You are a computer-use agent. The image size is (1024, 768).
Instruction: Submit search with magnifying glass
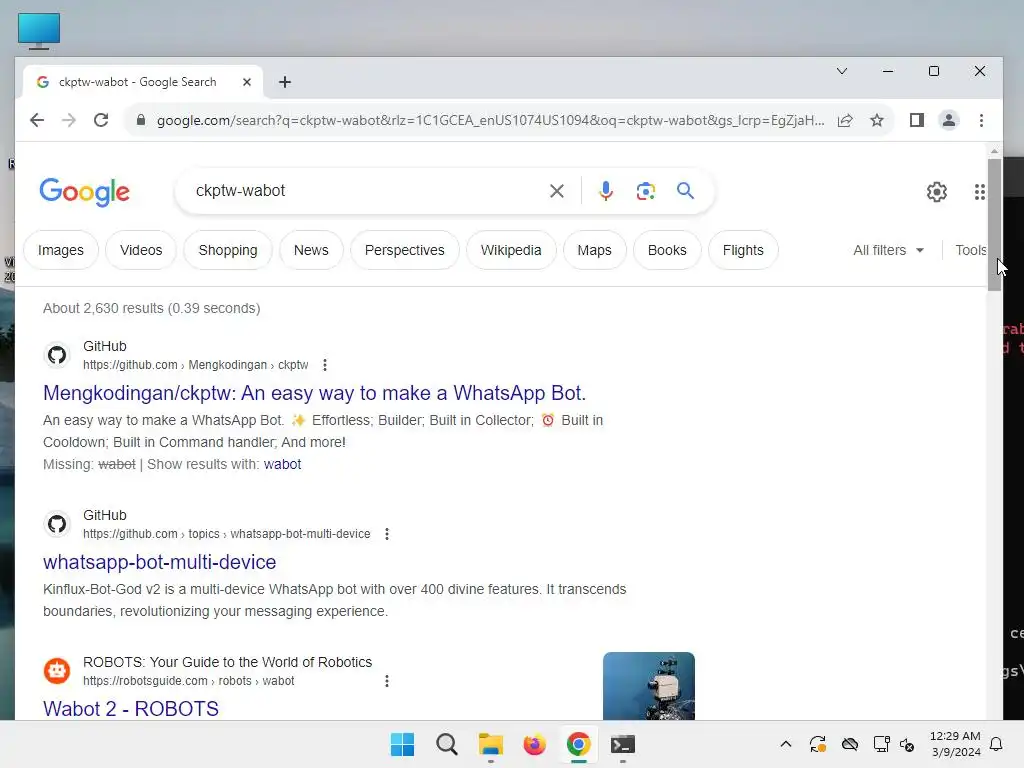tap(685, 191)
